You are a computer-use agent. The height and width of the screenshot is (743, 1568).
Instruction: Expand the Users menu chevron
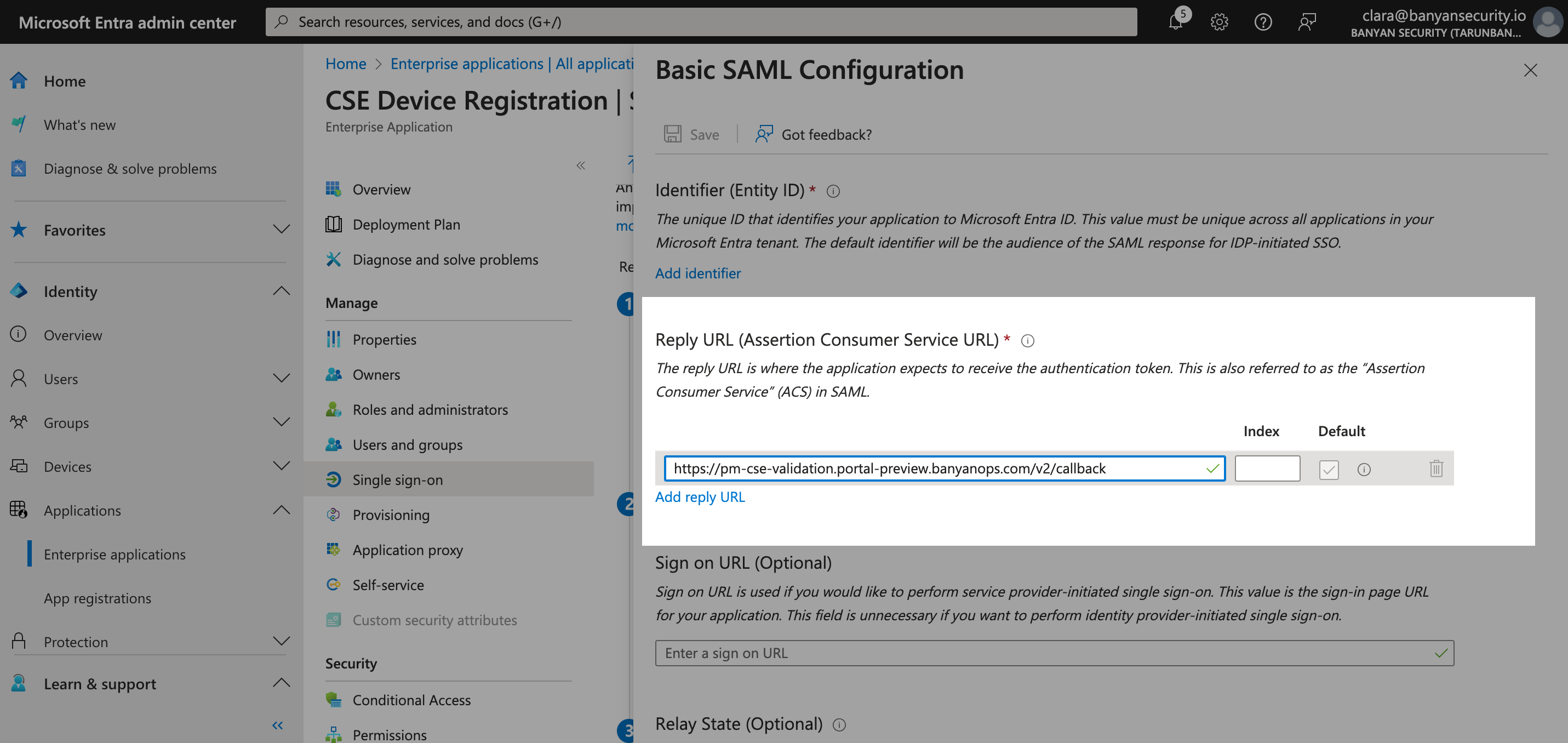click(x=281, y=378)
